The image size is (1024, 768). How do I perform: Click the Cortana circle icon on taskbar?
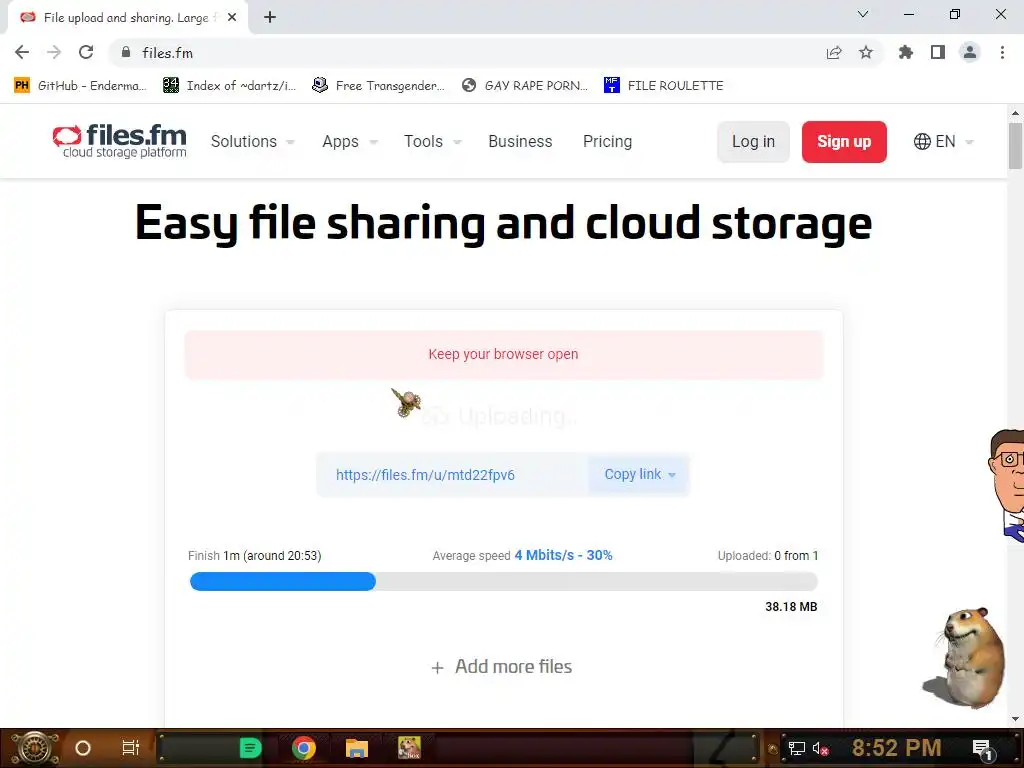pos(83,748)
